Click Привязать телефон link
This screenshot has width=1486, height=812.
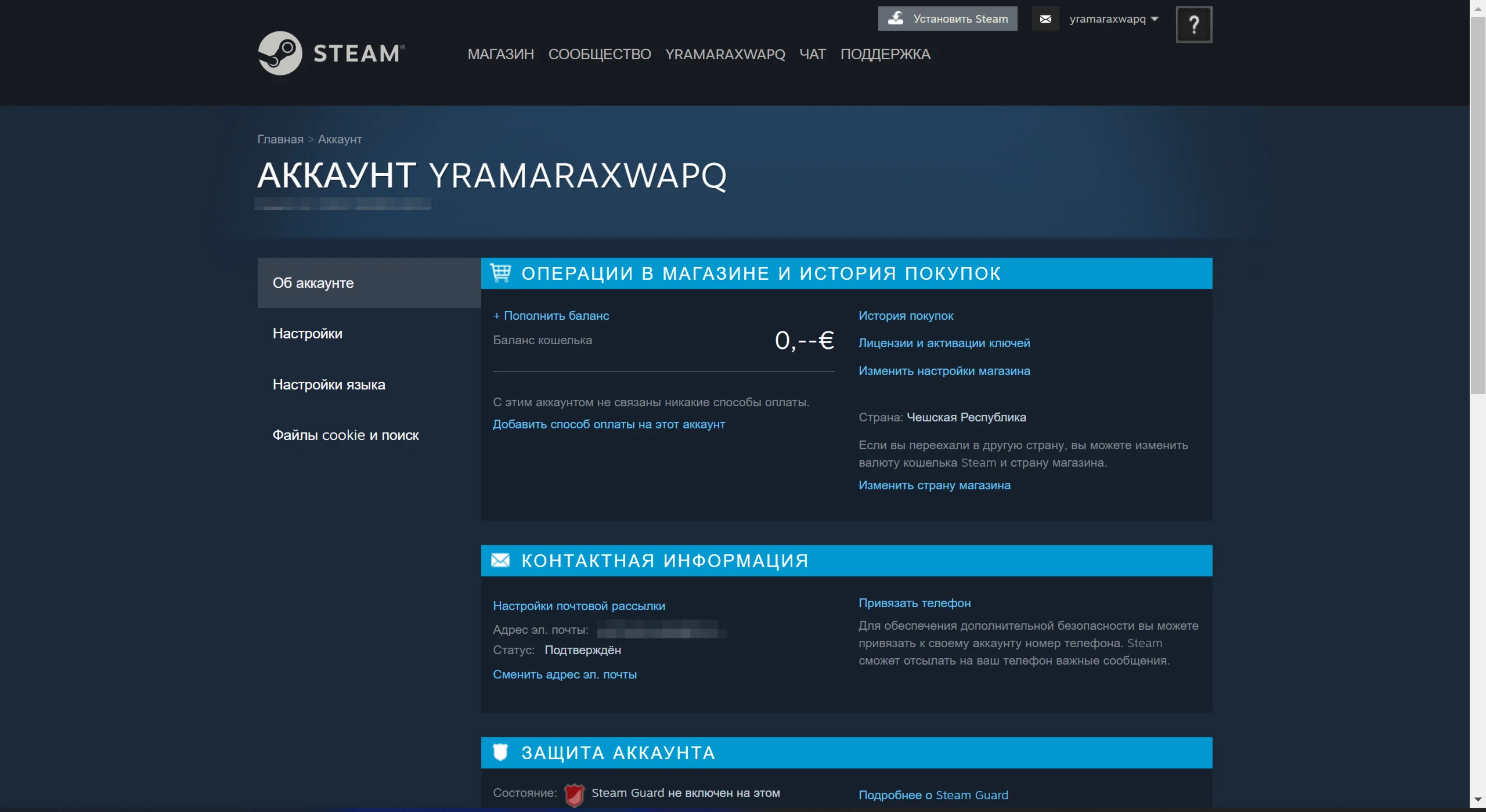pyautogui.click(x=915, y=603)
